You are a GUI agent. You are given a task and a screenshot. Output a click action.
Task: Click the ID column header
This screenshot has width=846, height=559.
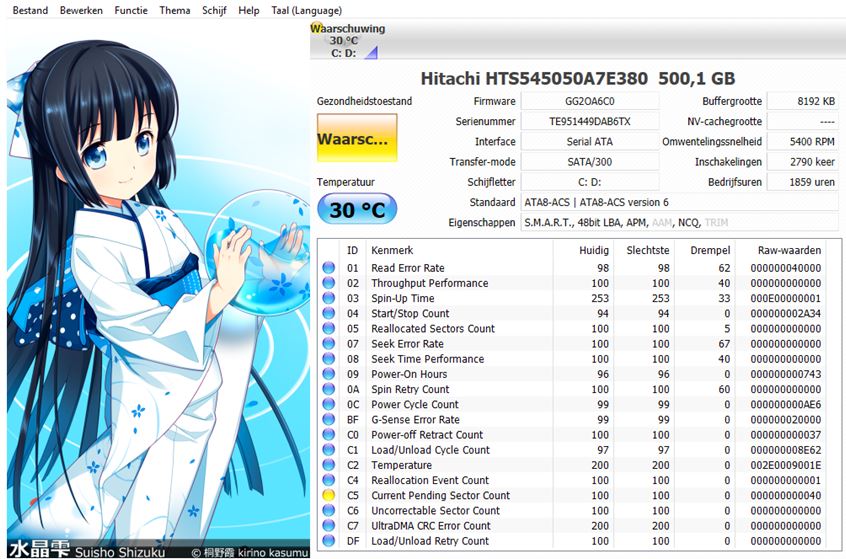point(352,250)
